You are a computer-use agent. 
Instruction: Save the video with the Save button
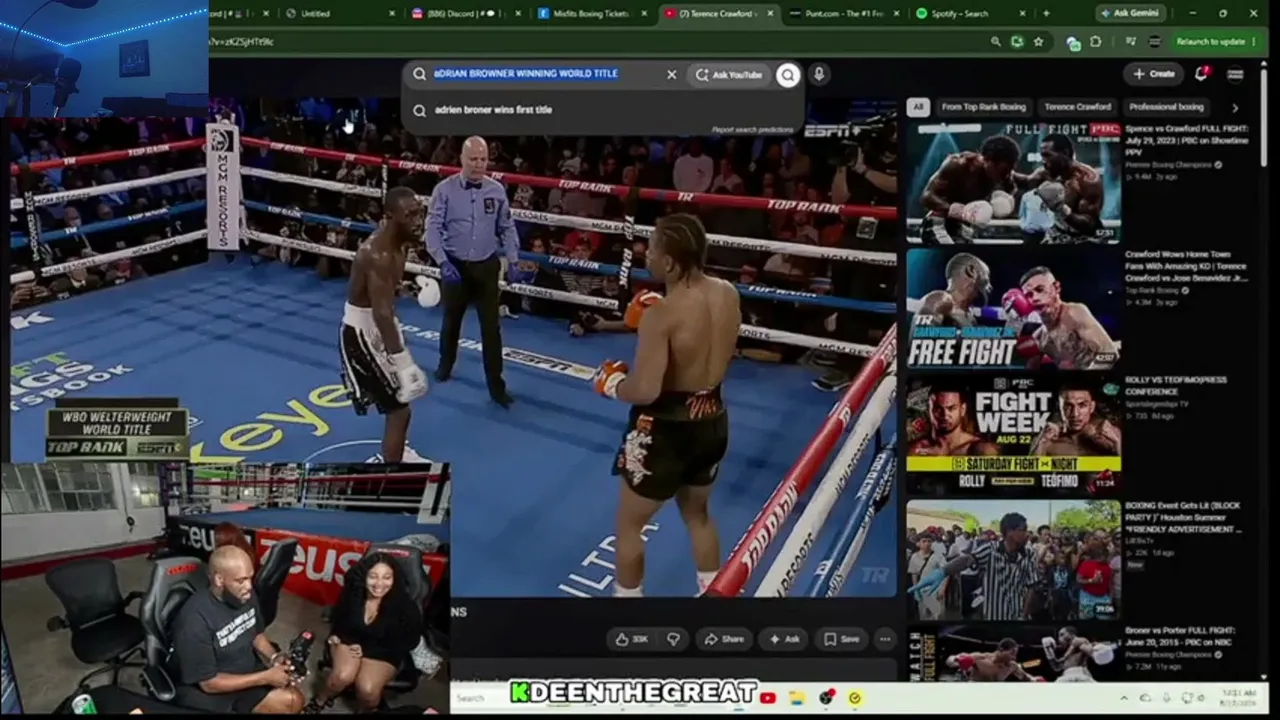(x=841, y=639)
